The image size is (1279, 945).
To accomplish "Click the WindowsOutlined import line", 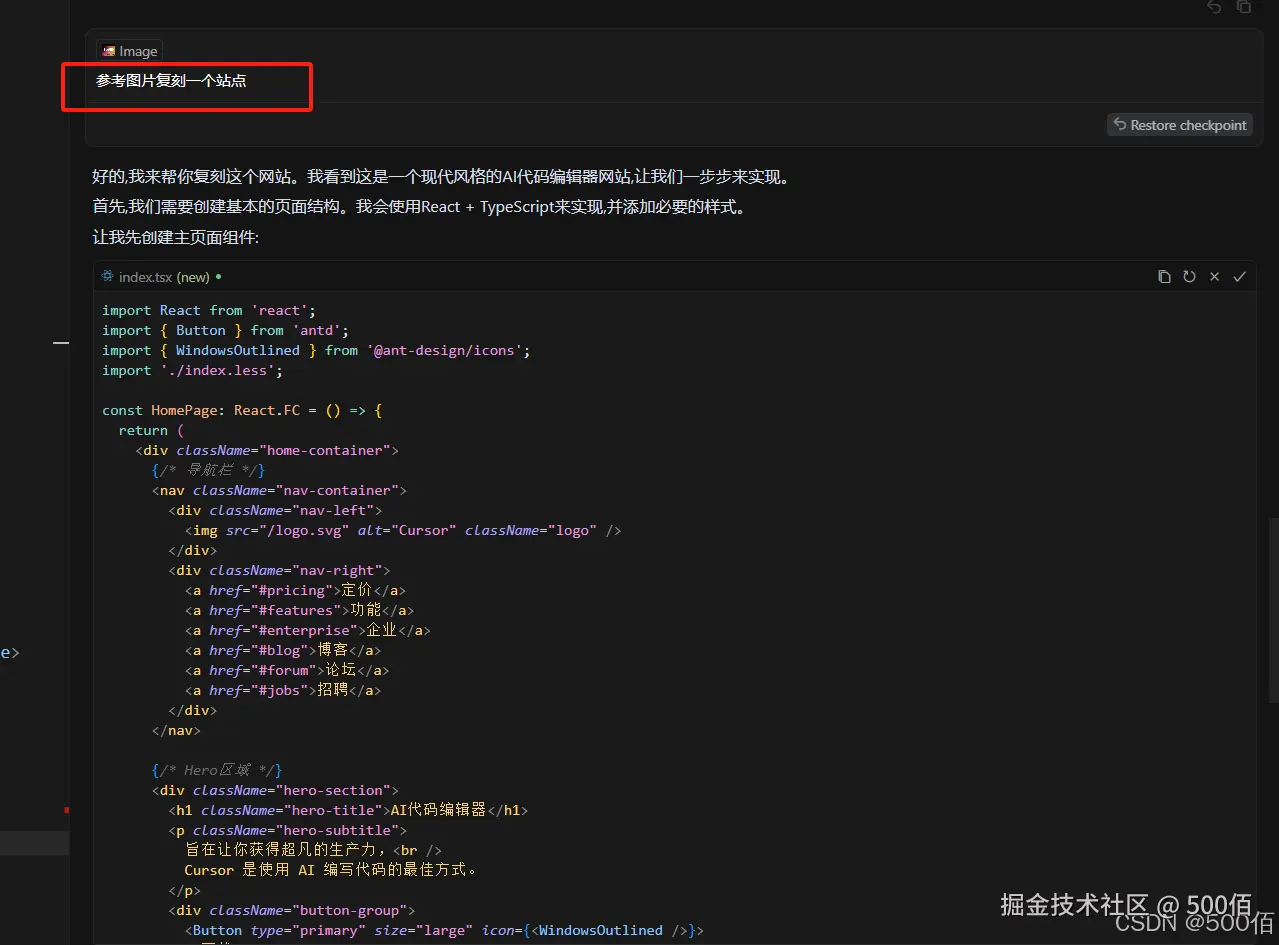I will pyautogui.click(x=316, y=350).
